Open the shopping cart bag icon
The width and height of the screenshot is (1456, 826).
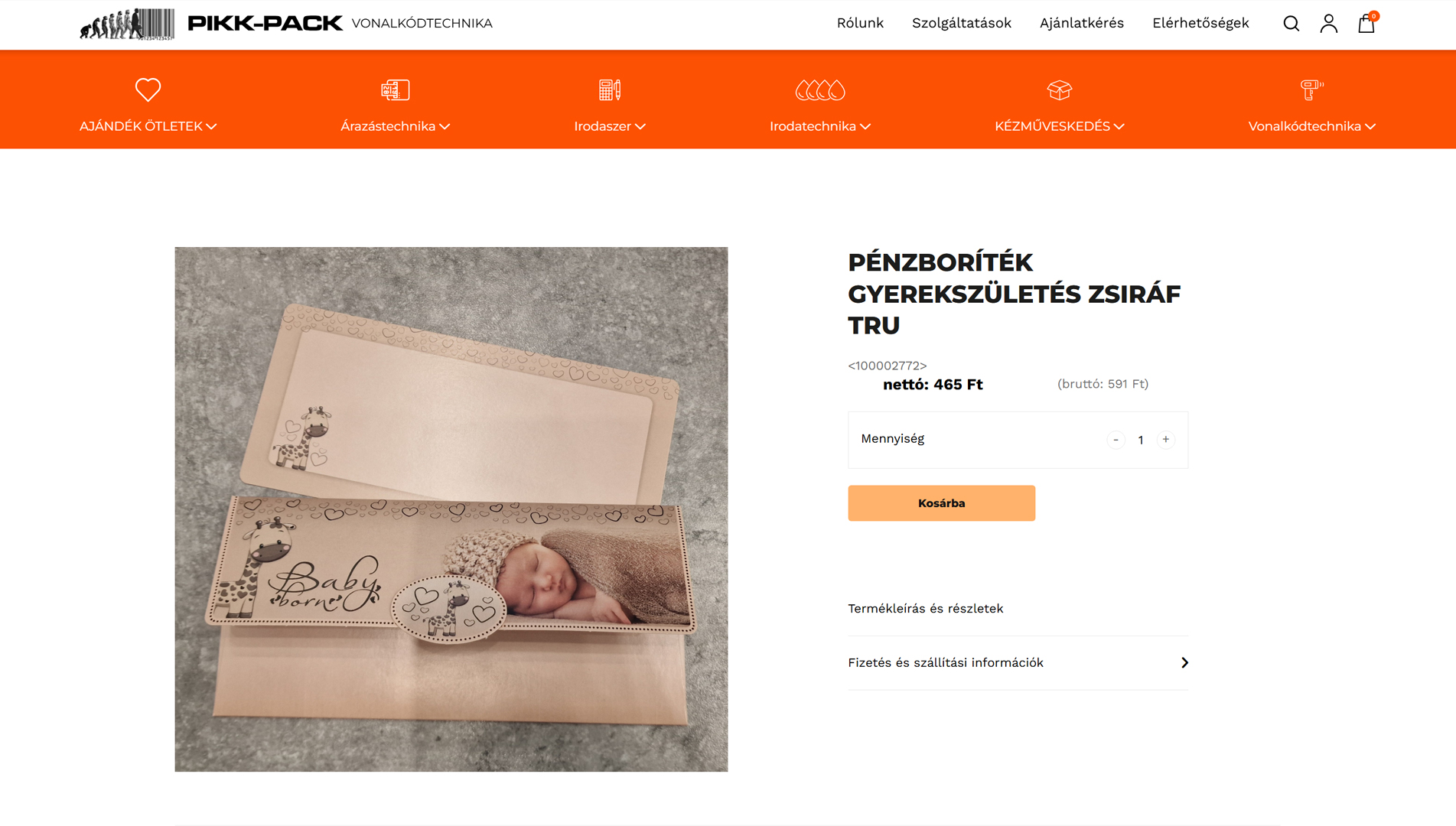tap(1366, 24)
